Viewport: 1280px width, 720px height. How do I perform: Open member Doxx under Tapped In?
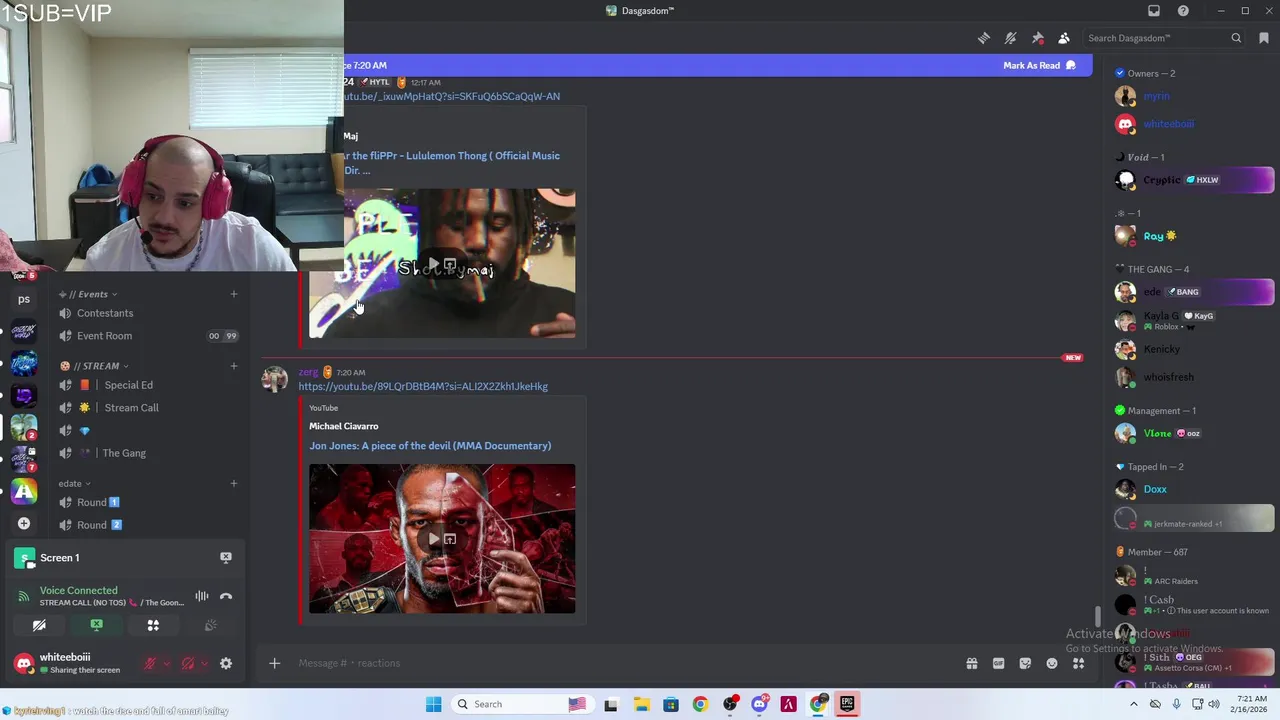[1194, 489]
